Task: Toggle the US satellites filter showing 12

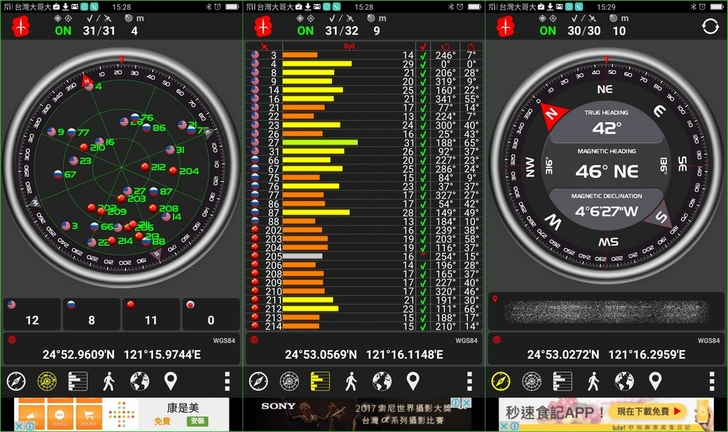Action: click(31, 314)
